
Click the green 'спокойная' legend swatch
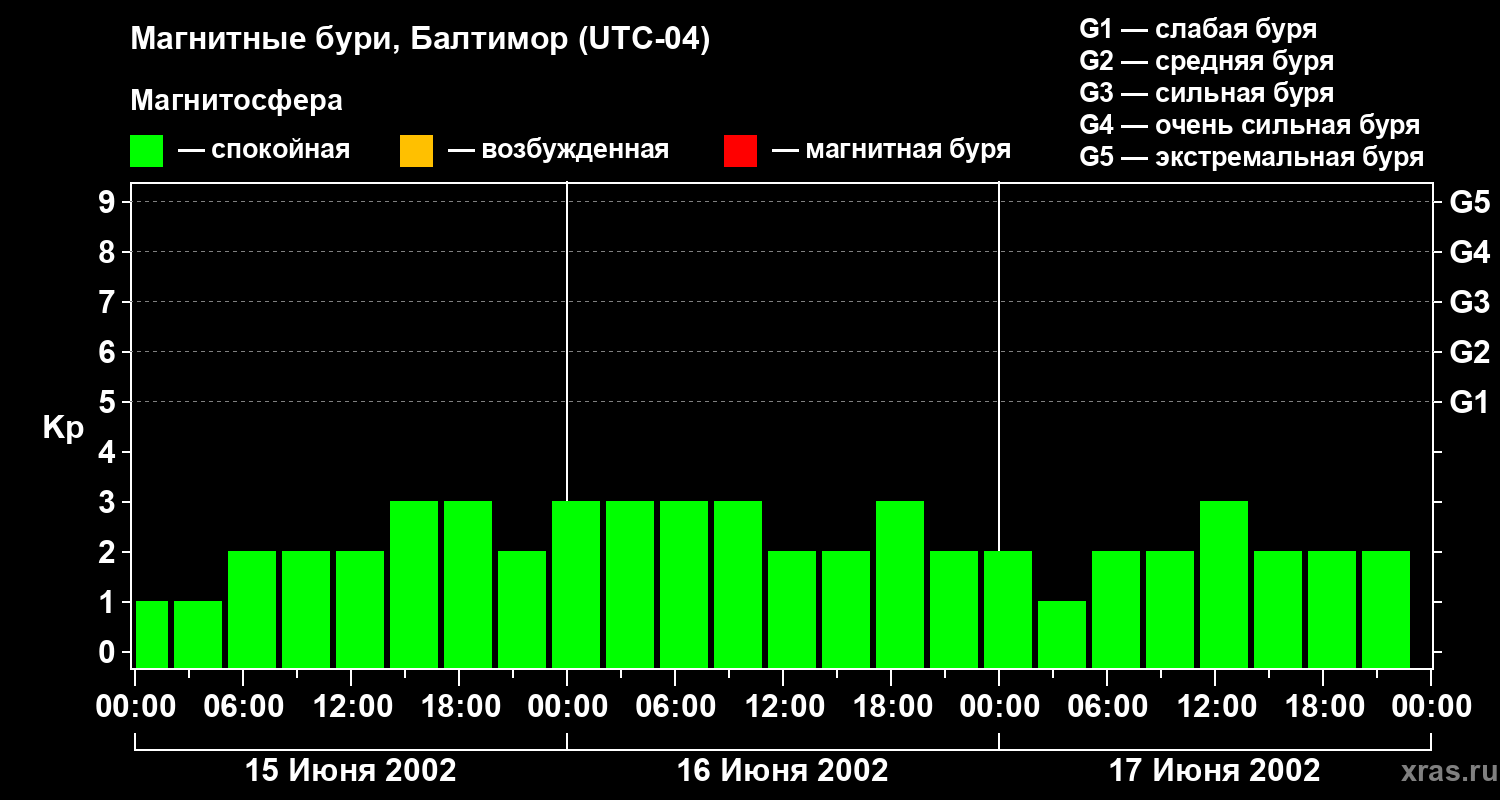click(x=147, y=151)
